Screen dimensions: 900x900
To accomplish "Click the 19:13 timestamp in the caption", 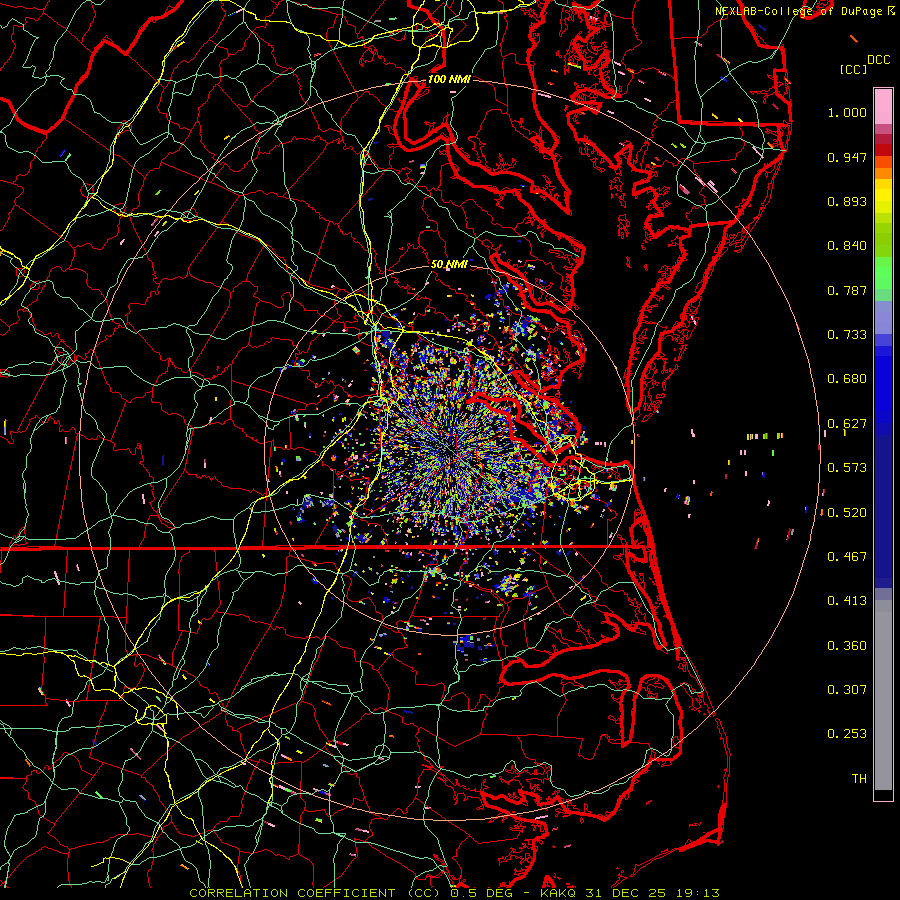I will click(x=696, y=893).
